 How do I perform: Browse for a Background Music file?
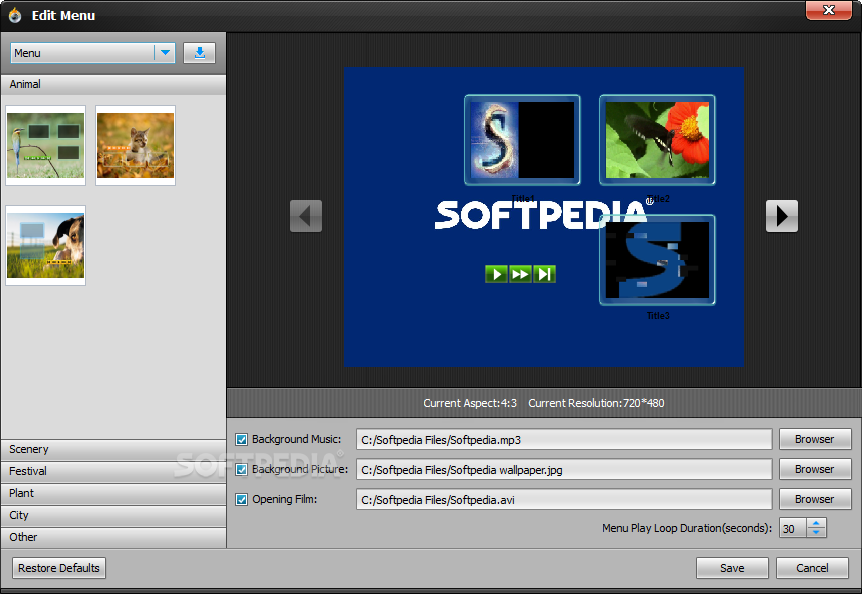click(815, 439)
